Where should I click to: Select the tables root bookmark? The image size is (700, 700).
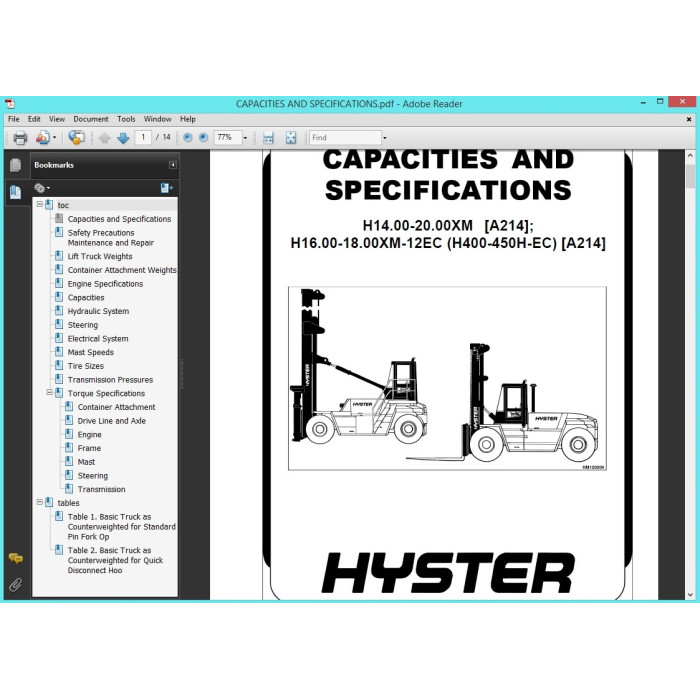click(68, 503)
